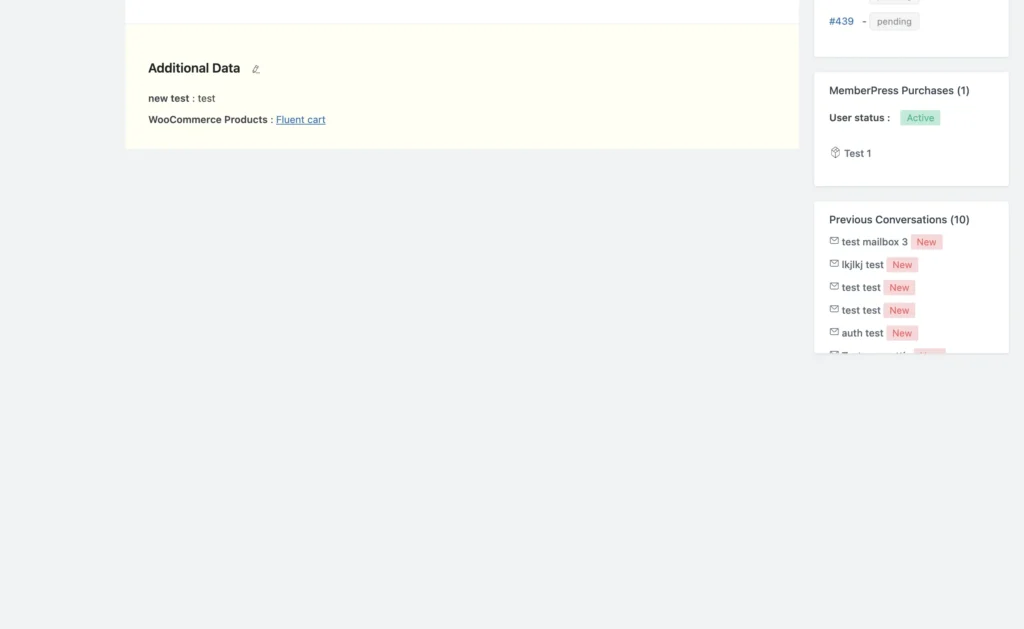Click the package icon next to Test 1

(x=835, y=153)
